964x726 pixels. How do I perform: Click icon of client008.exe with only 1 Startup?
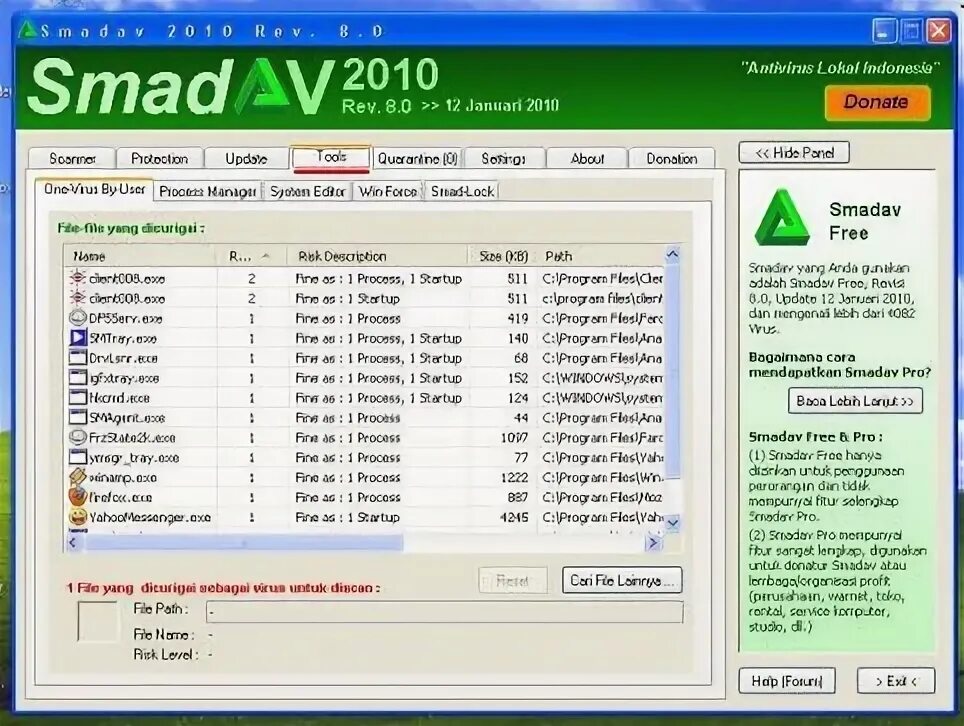click(x=77, y=298)
